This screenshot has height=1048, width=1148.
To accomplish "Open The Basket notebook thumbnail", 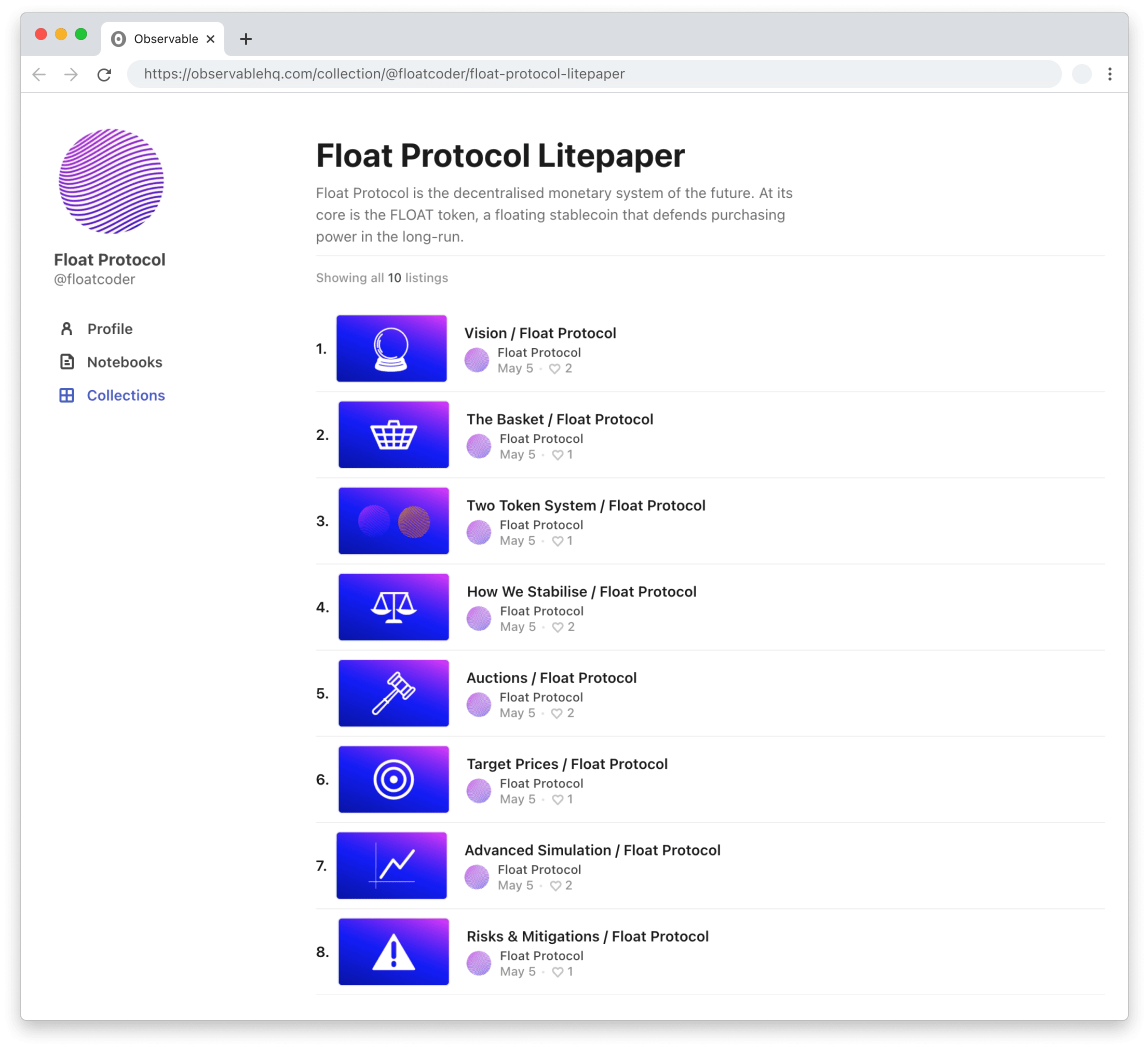I will pyautogui.click(x=393, y=435).
